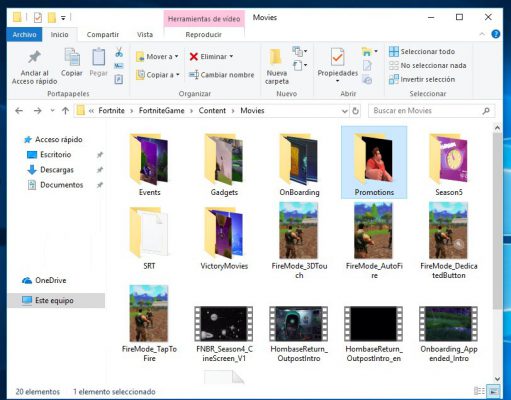Click the Fortnite breadcrumb in address bar
This screenshot has width=511, height=400.
111,111
